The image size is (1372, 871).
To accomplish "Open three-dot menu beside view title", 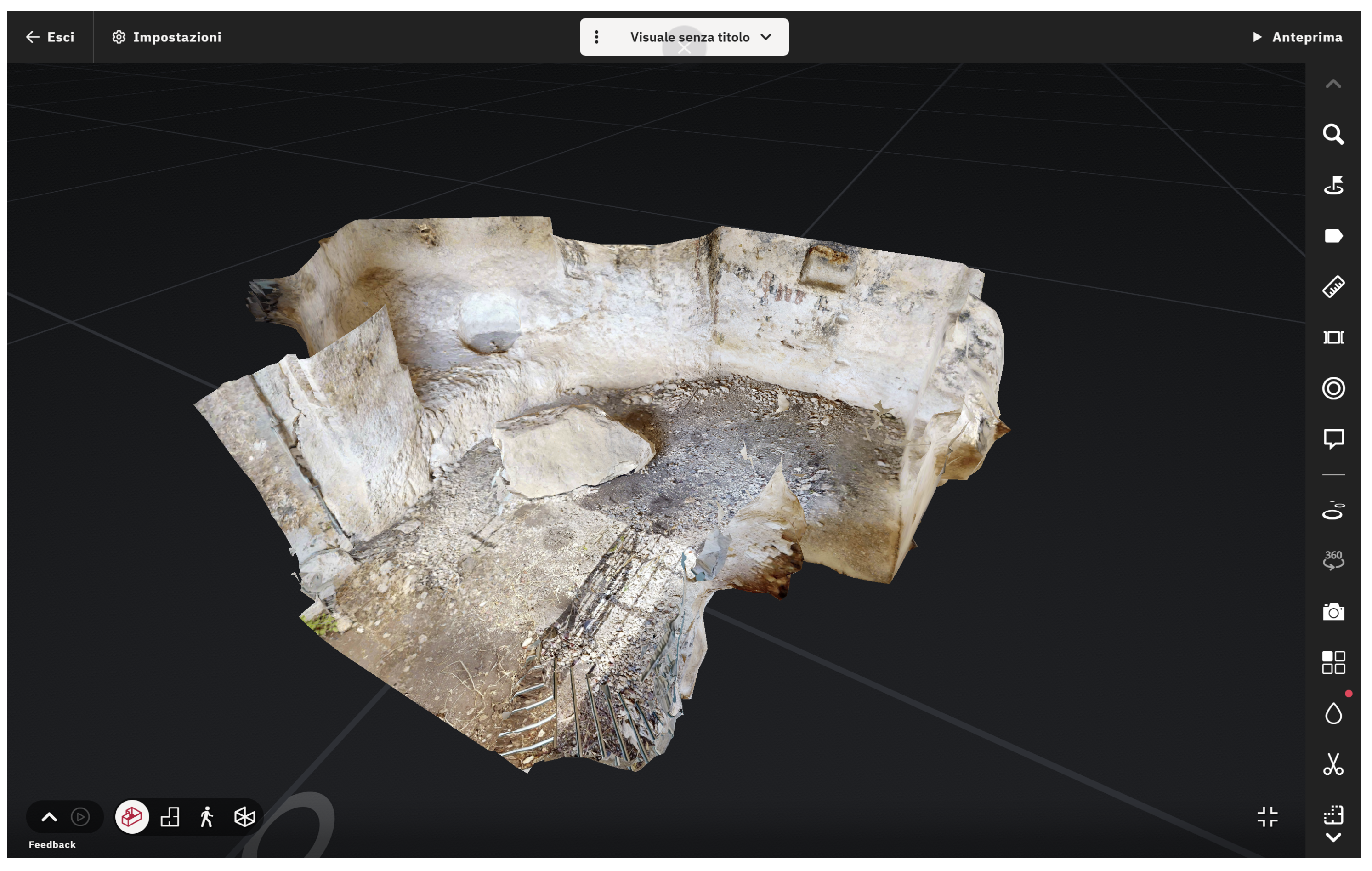I will (x=596, y=37).
